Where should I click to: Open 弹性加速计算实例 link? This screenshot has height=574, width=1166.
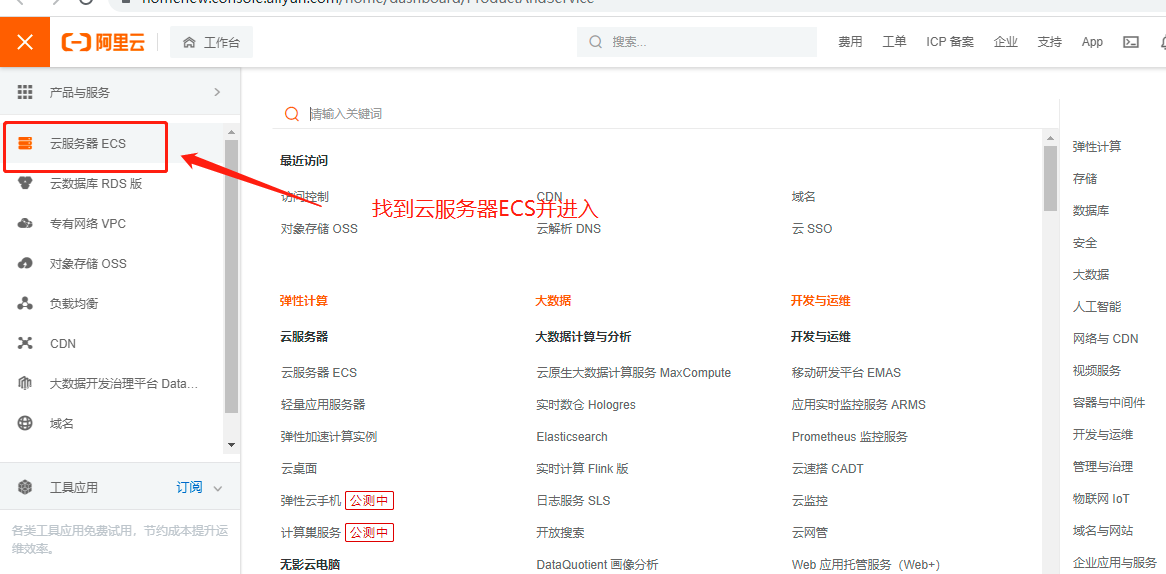329,436
